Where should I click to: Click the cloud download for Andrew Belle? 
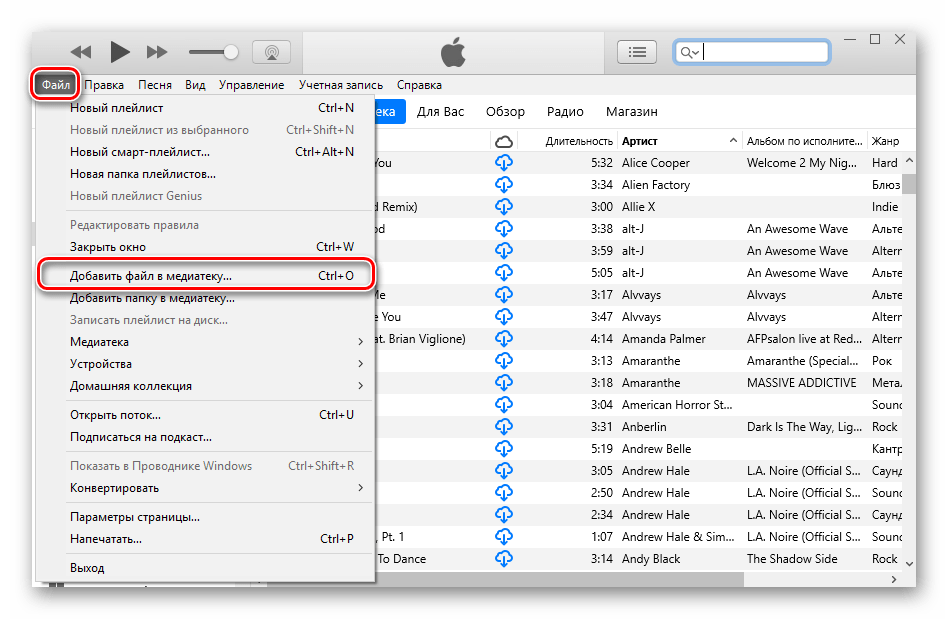[x=504, y=449]
